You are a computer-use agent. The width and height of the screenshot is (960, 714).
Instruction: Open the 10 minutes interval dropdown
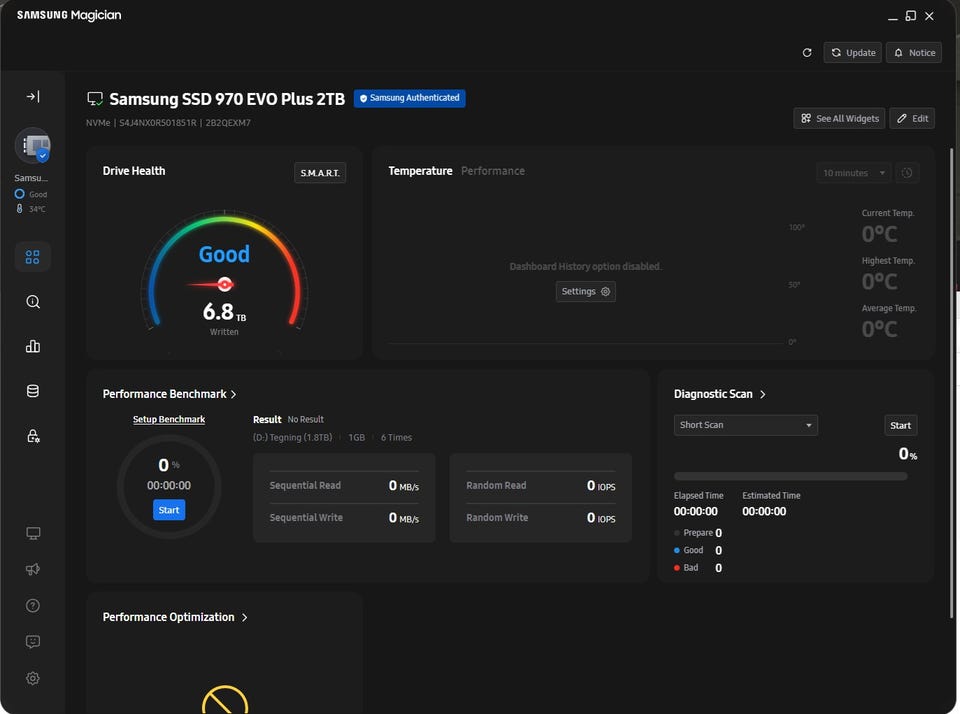pyautogui.click(x=853, y=173)
